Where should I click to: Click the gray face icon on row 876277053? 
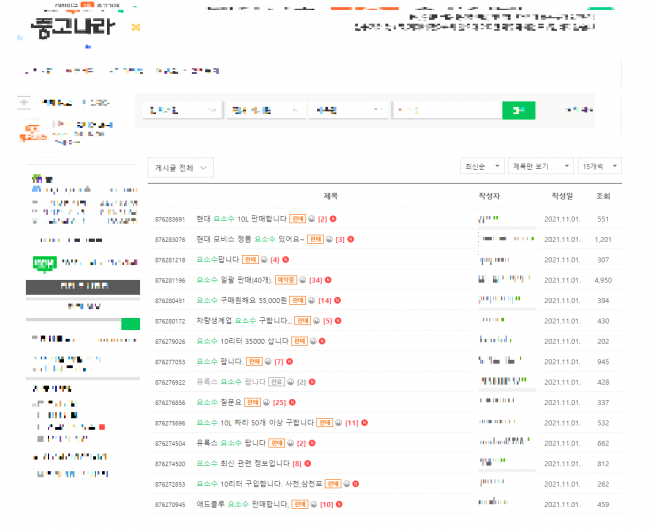[x=268, y=362]
